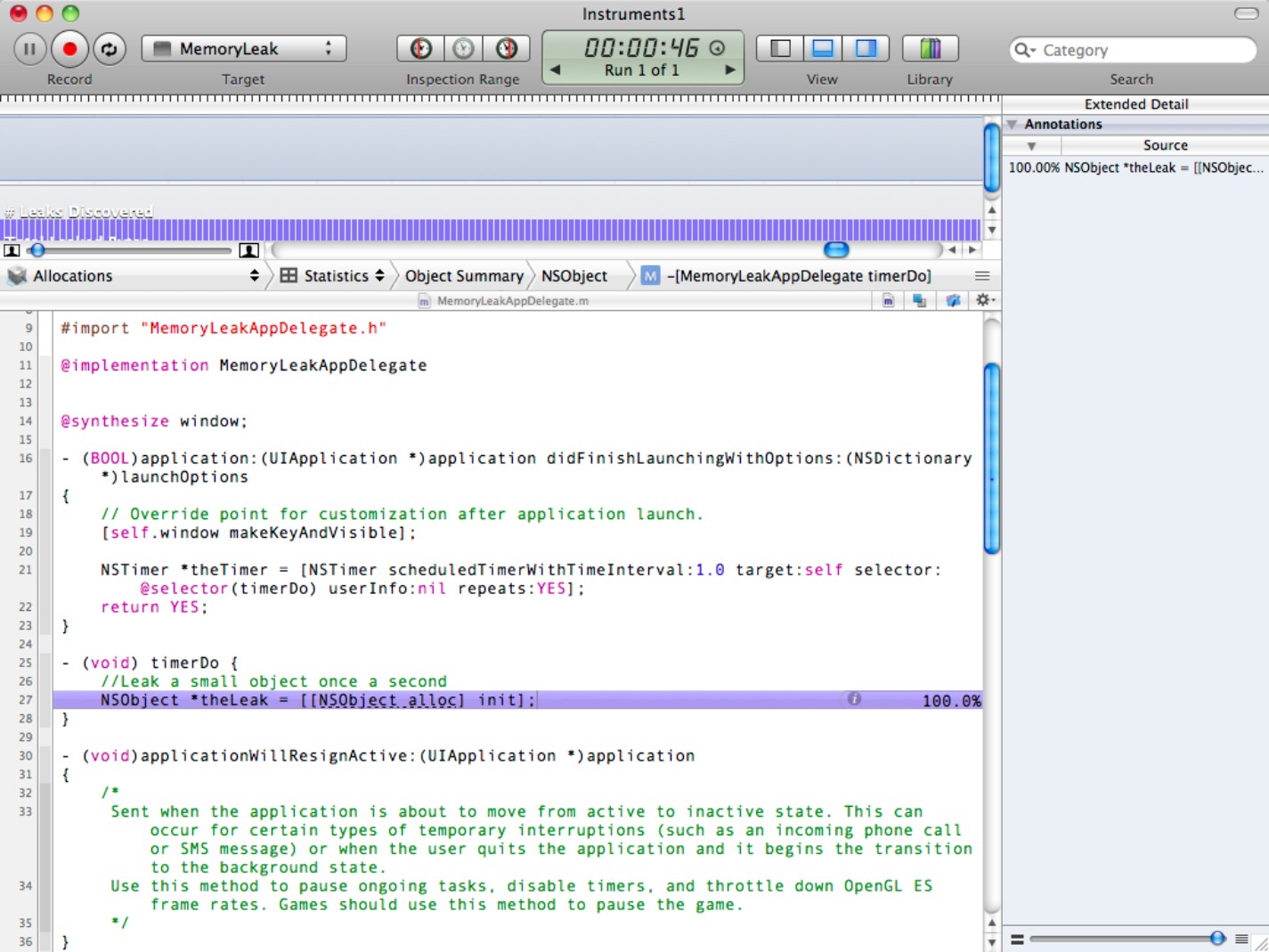Show source and disassembly icon
The image size is (1269, 952).
tap(919, 301)
